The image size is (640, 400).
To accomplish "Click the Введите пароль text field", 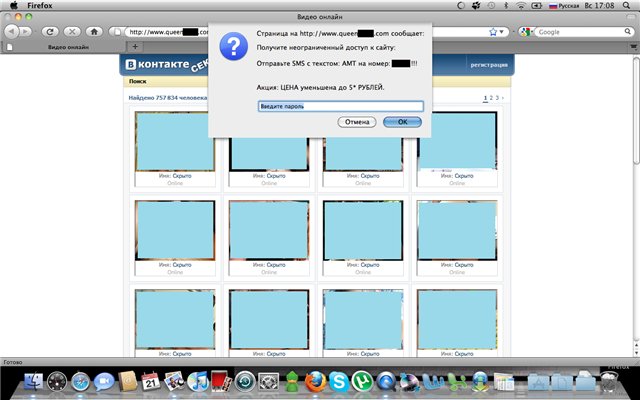I will (340, 105).
